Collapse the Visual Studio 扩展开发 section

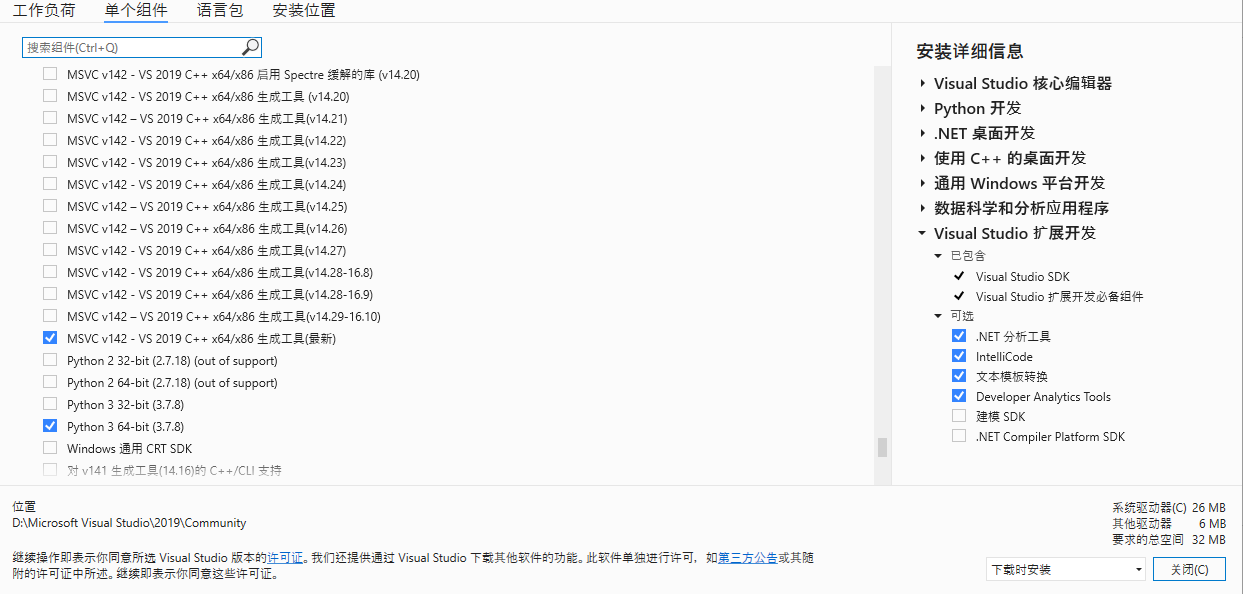click(x=922, y=233)
